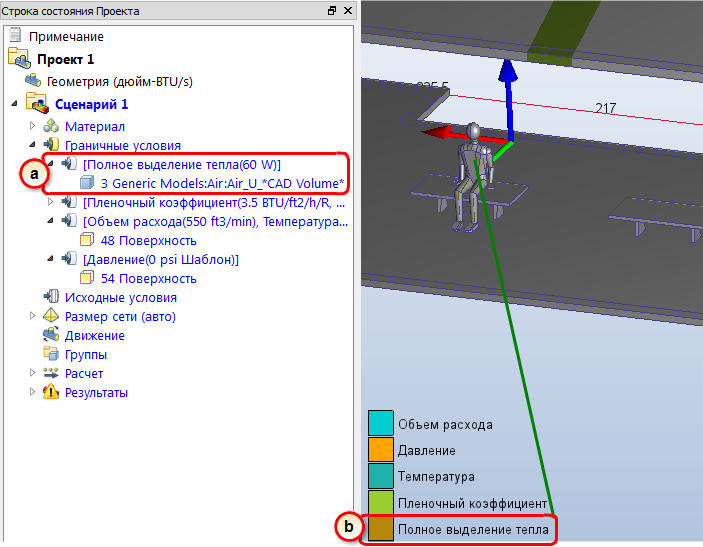Select the Сценарий 1 item

(91, 104)
